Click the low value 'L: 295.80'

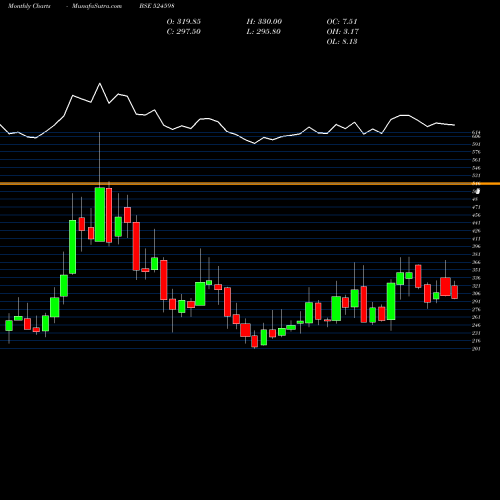[263, 32]
